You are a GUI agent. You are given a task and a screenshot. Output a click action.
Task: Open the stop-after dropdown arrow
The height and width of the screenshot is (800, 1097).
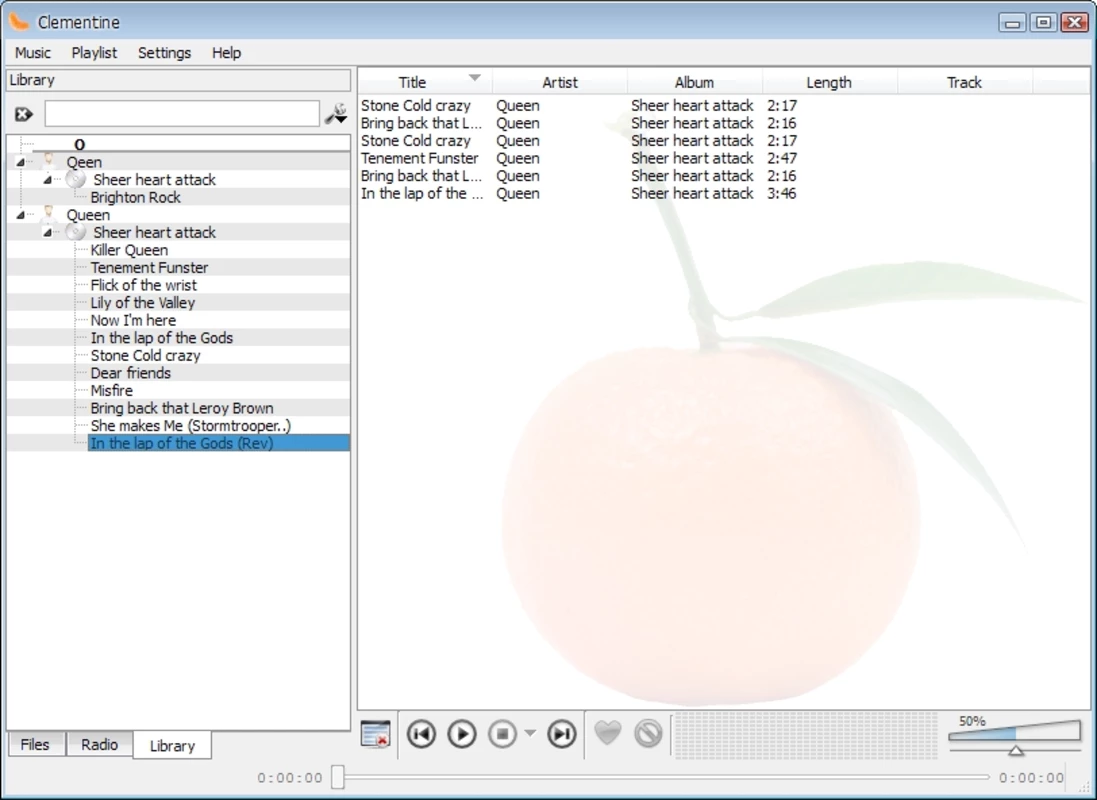click(x=530, y=734)
